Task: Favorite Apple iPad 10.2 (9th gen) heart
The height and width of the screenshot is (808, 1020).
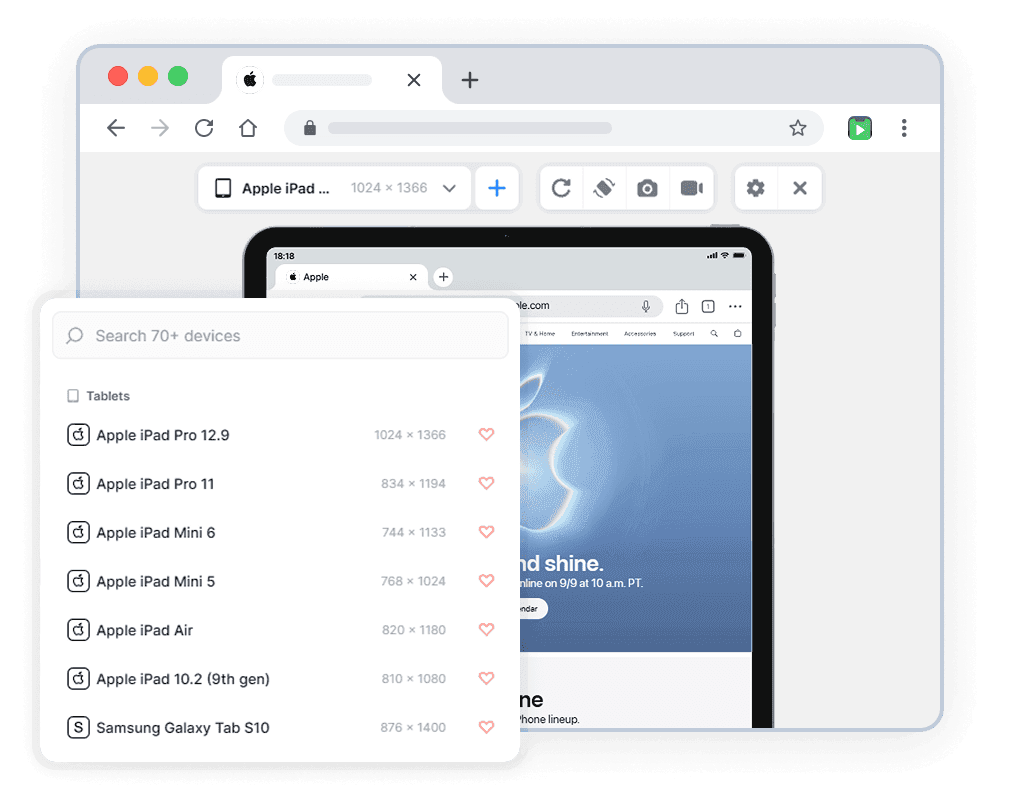Action: point(487,678)
